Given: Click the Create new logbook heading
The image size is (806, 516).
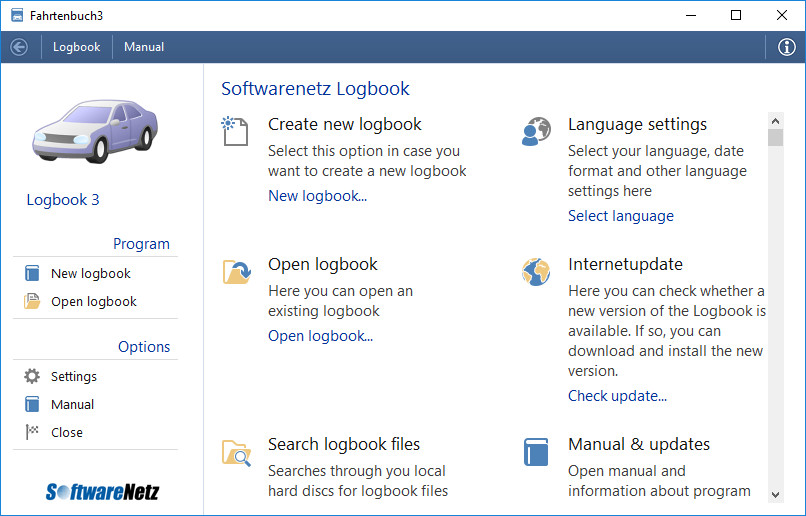Looking at the screenshot, I should click(x=344, y=124).
